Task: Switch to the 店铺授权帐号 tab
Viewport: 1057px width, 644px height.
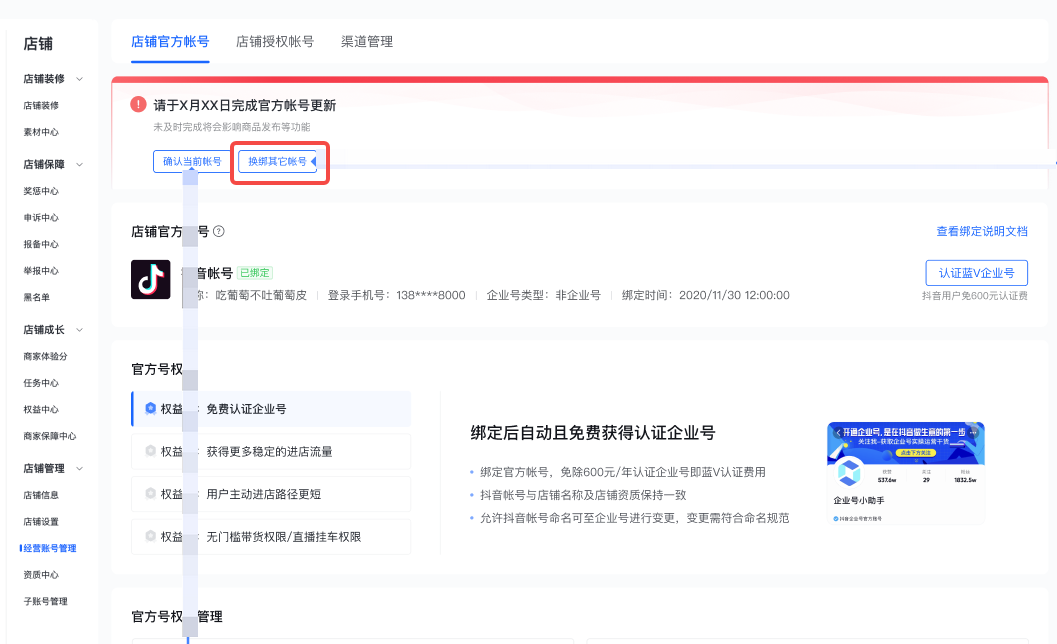Action: pyautogui.click(x=275, y=42)
